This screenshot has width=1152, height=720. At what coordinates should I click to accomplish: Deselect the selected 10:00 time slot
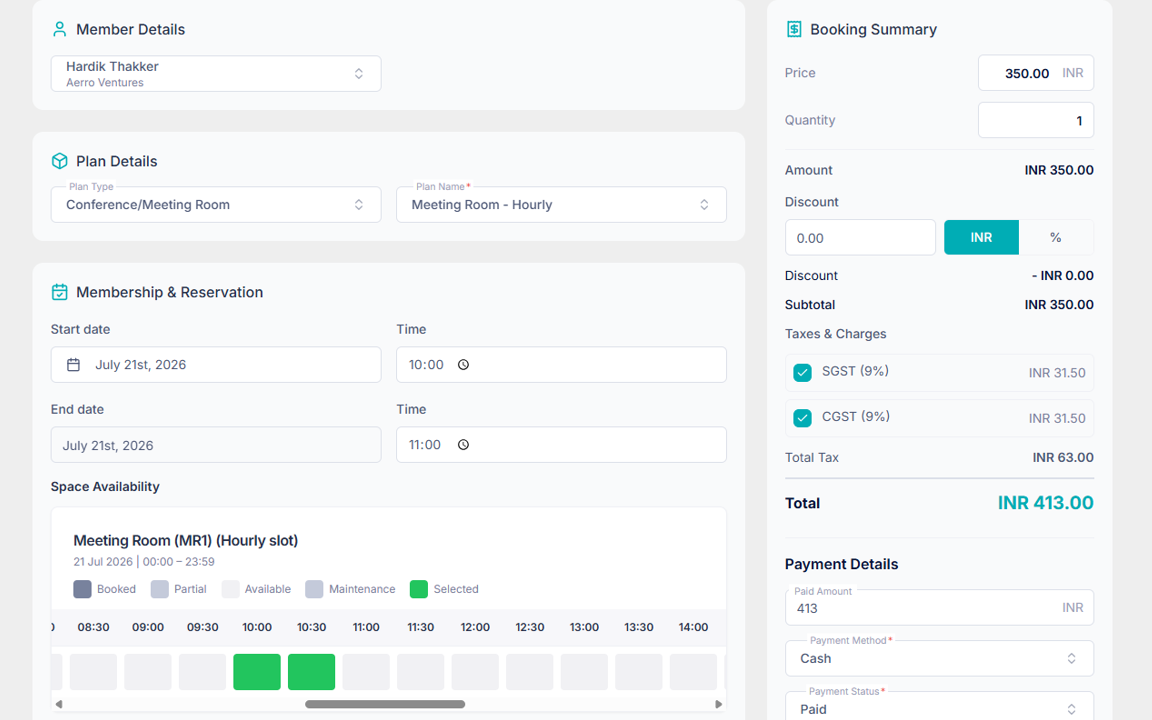coord(257,672)
